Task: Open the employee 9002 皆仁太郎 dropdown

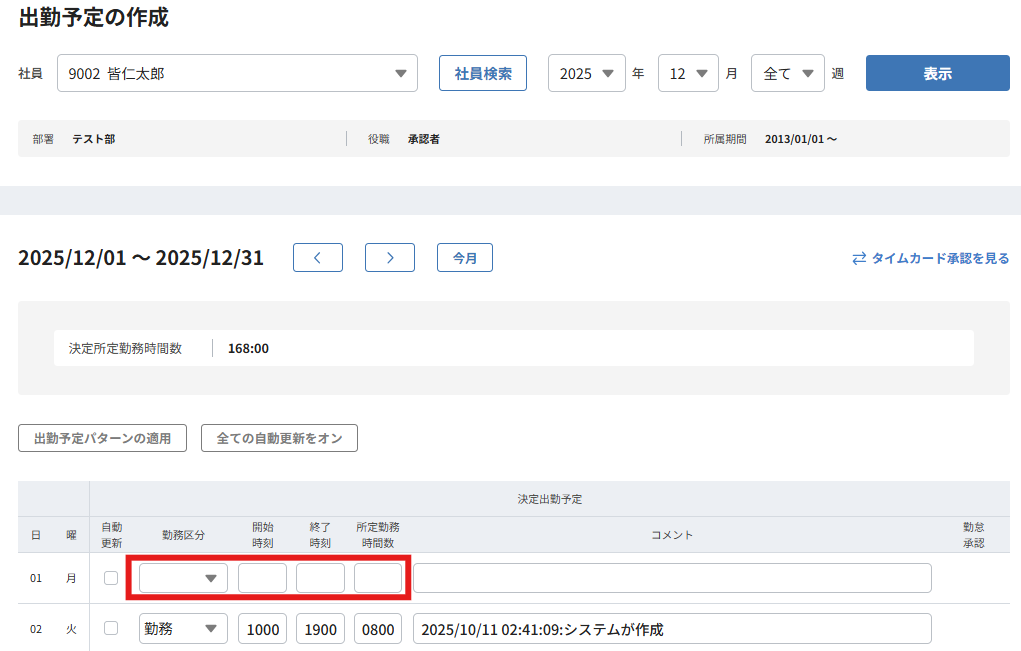Action: tap(237, 73)
